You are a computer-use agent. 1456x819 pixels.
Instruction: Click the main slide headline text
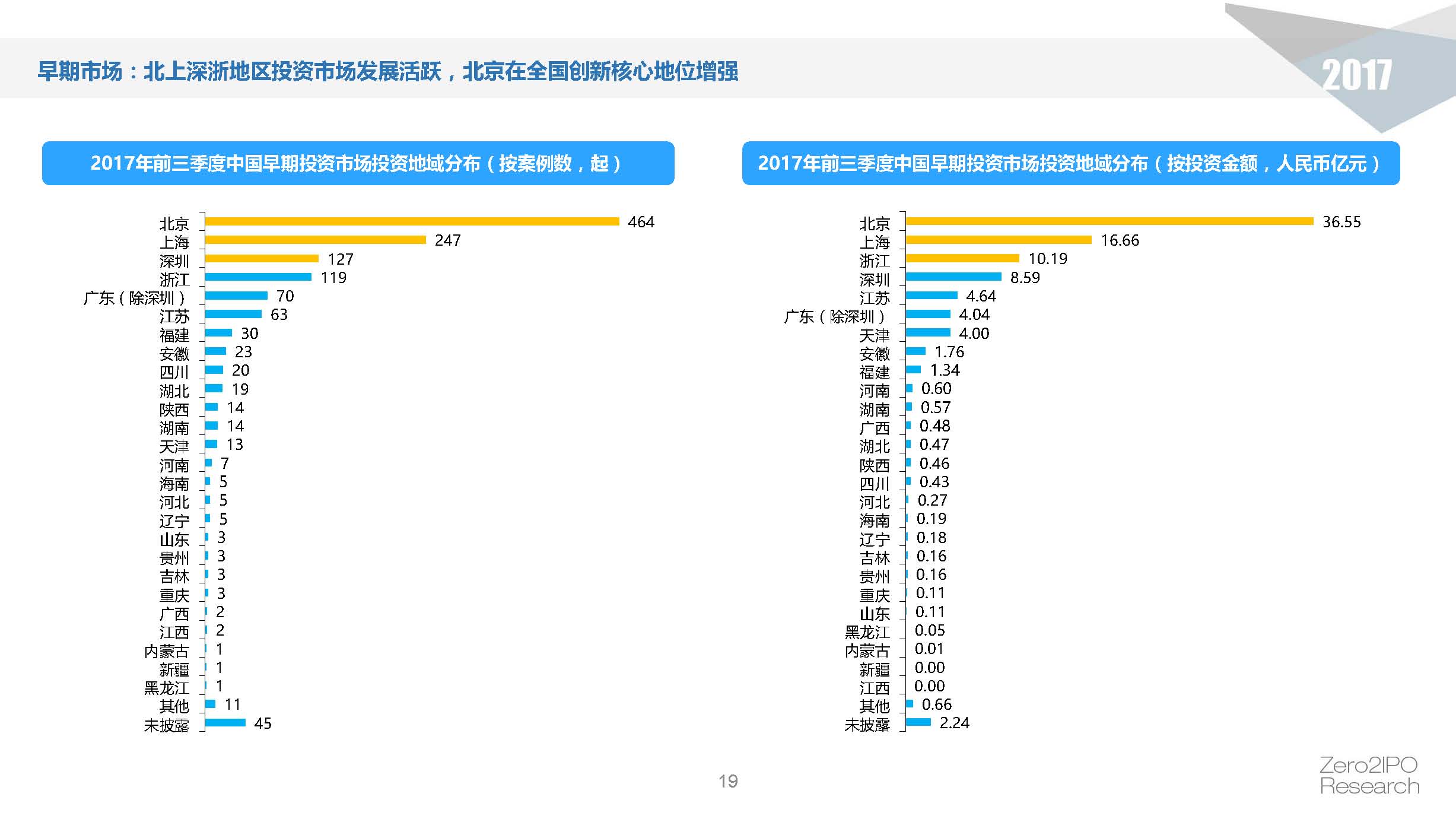(387, 71)
